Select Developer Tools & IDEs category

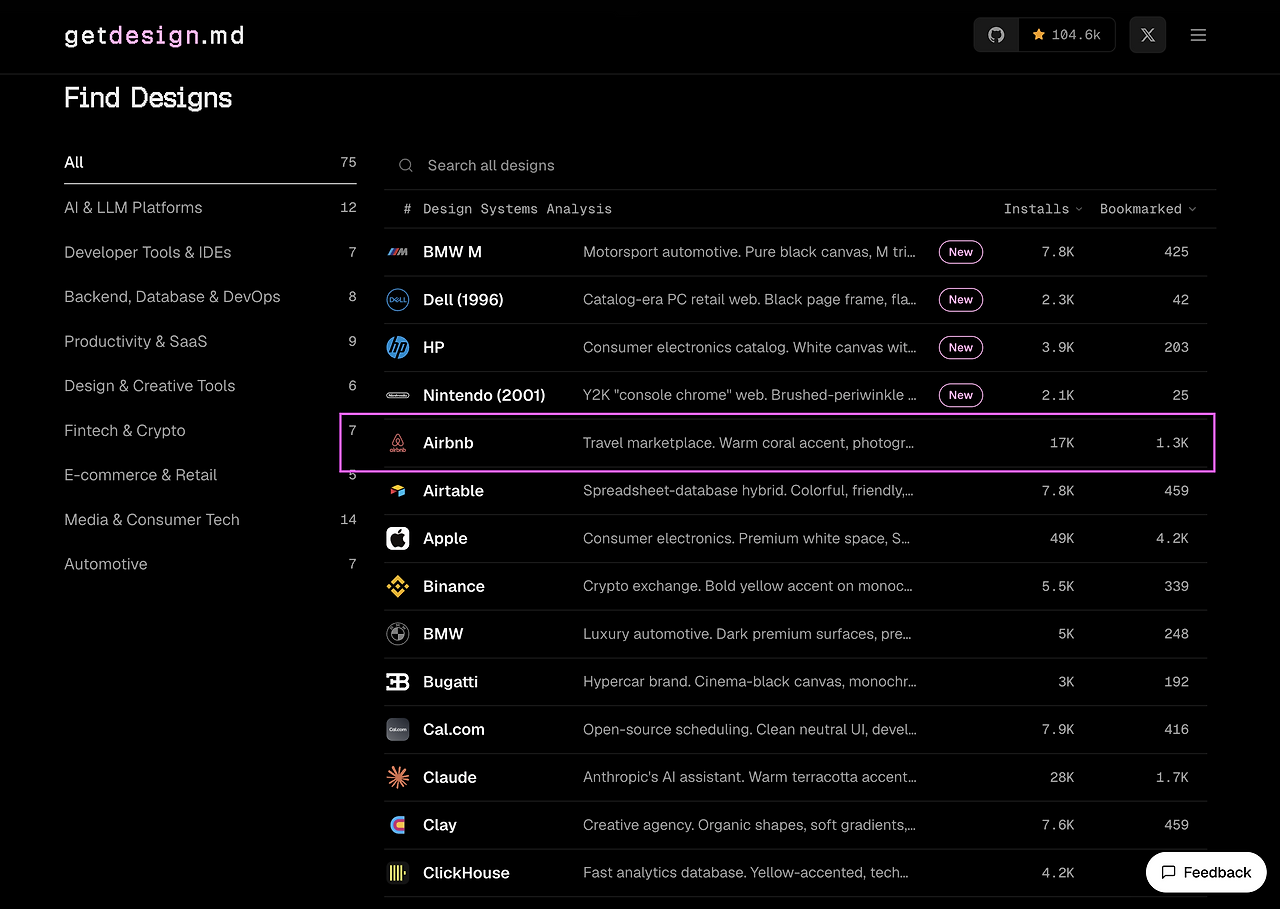[210, 252]
